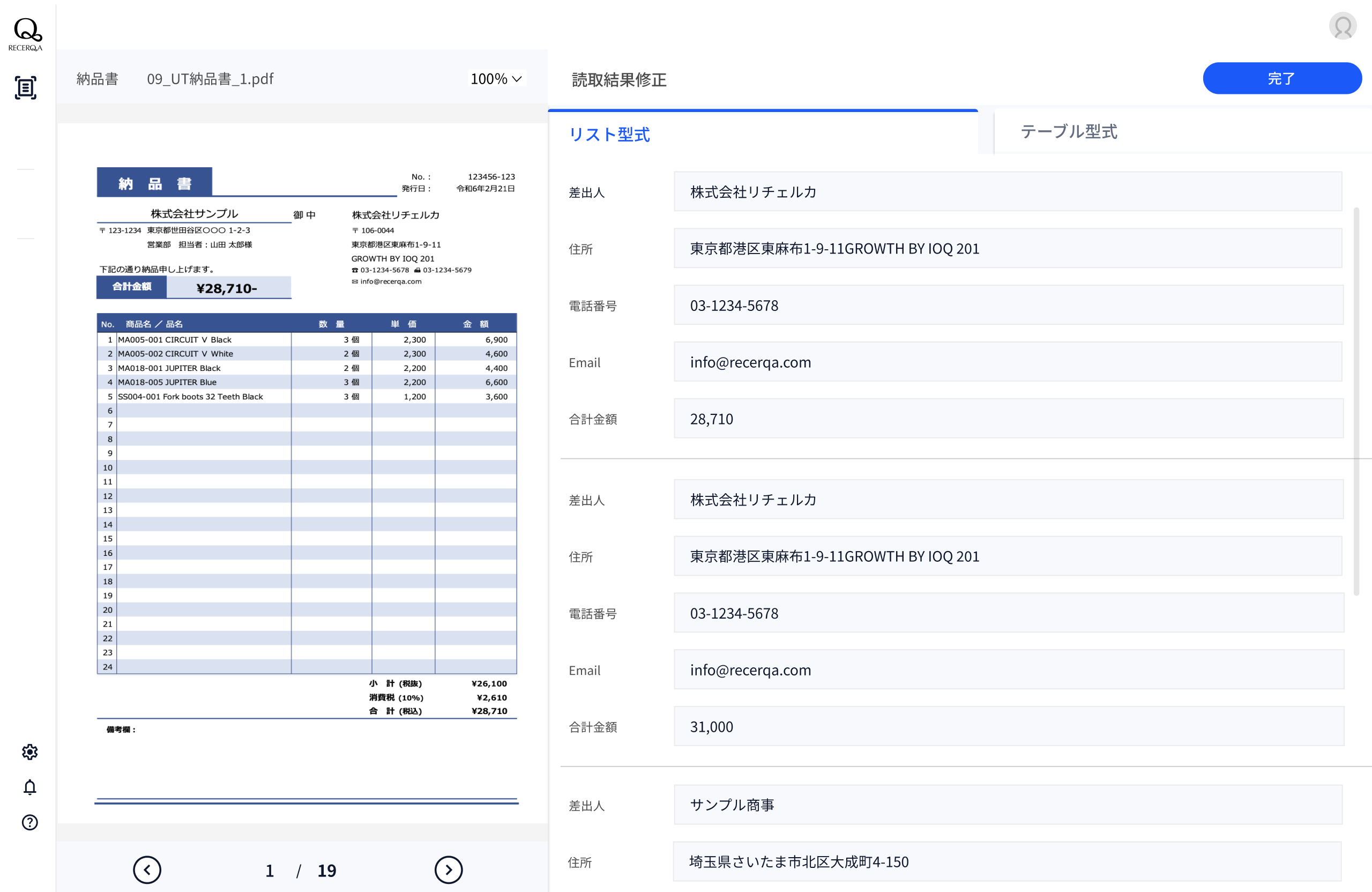Click document row MA018-001 JUPITER Black

[307, 368]
